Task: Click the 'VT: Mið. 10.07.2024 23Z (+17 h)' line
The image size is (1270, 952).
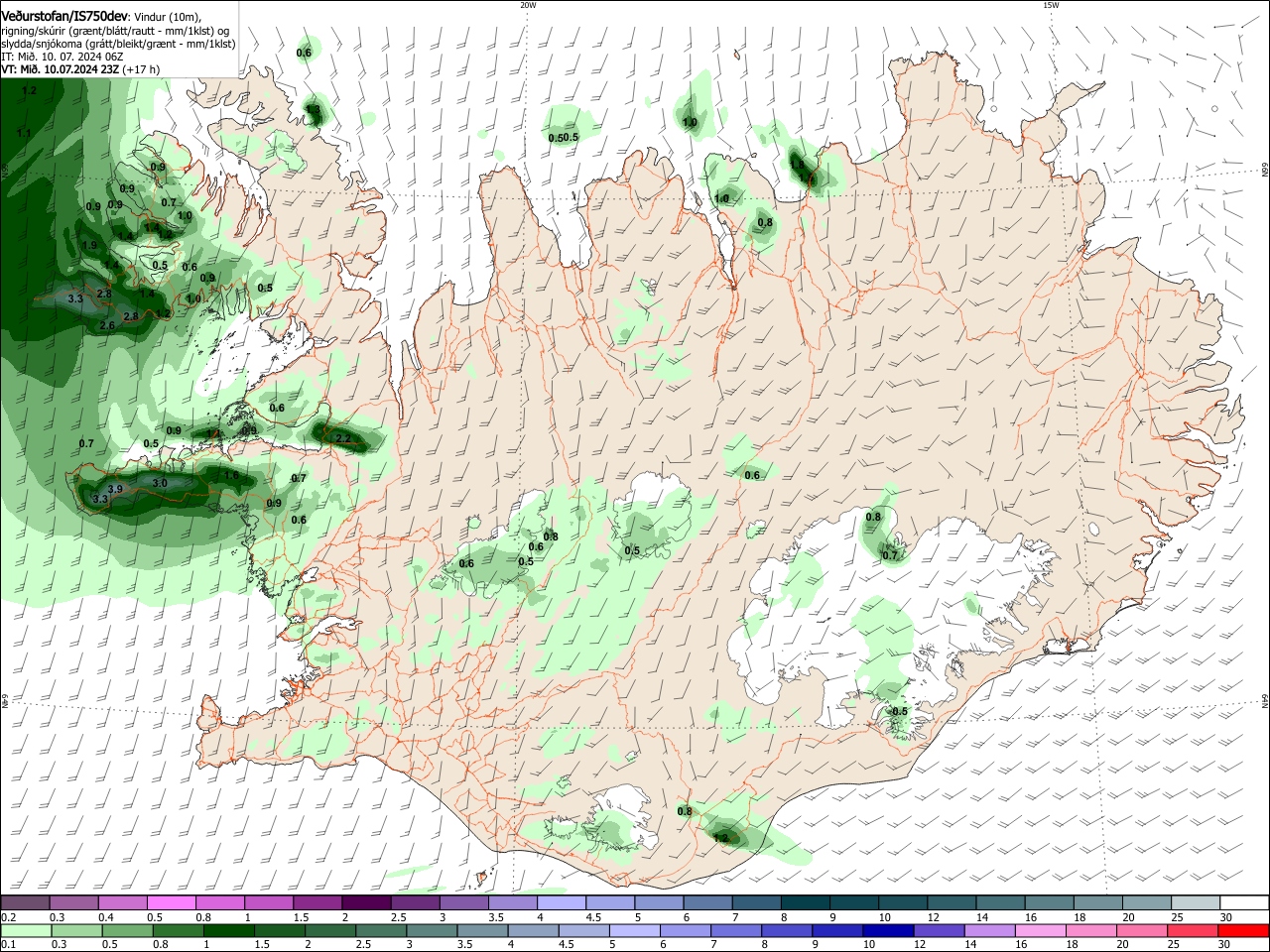Action: point(80,69)
